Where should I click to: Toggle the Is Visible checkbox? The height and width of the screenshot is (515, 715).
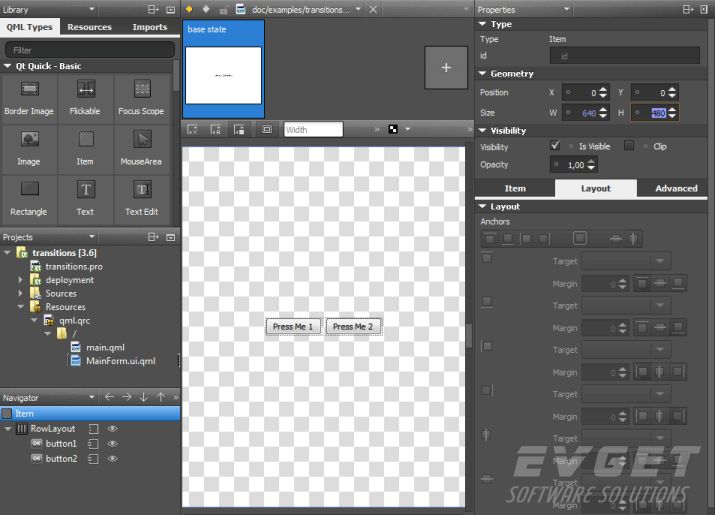[555, 146]
